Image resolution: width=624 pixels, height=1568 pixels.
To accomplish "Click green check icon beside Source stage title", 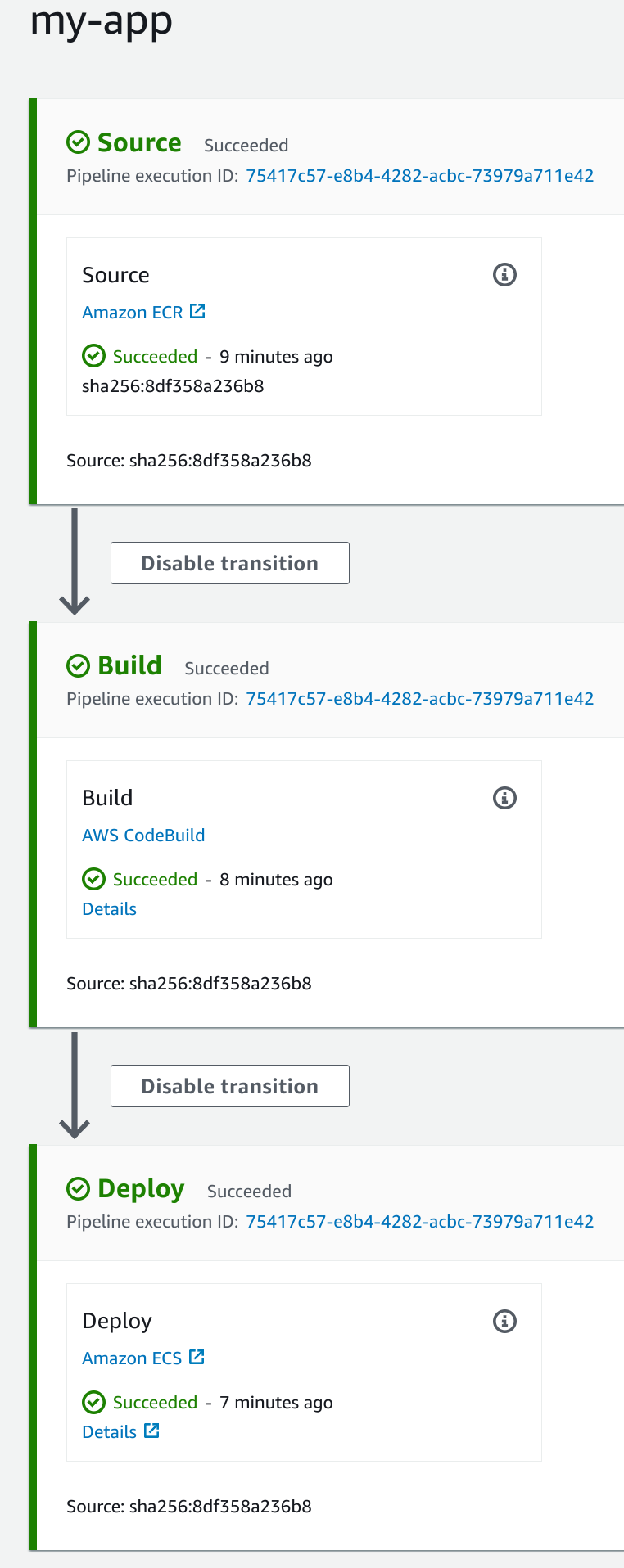I will [x=78, y=143].
